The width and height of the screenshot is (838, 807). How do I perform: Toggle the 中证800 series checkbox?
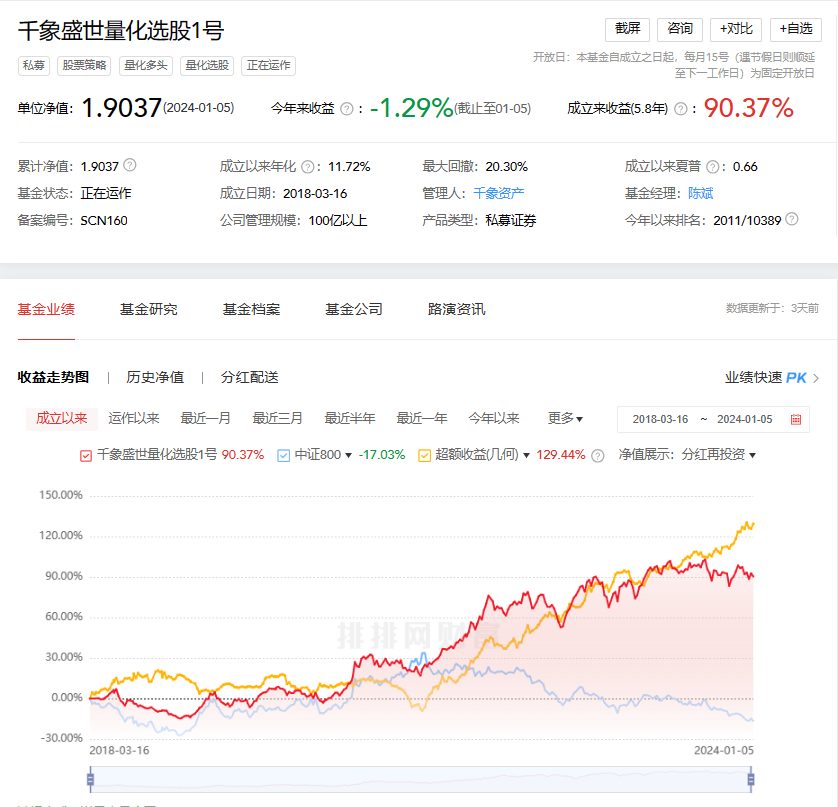(284, 456)
